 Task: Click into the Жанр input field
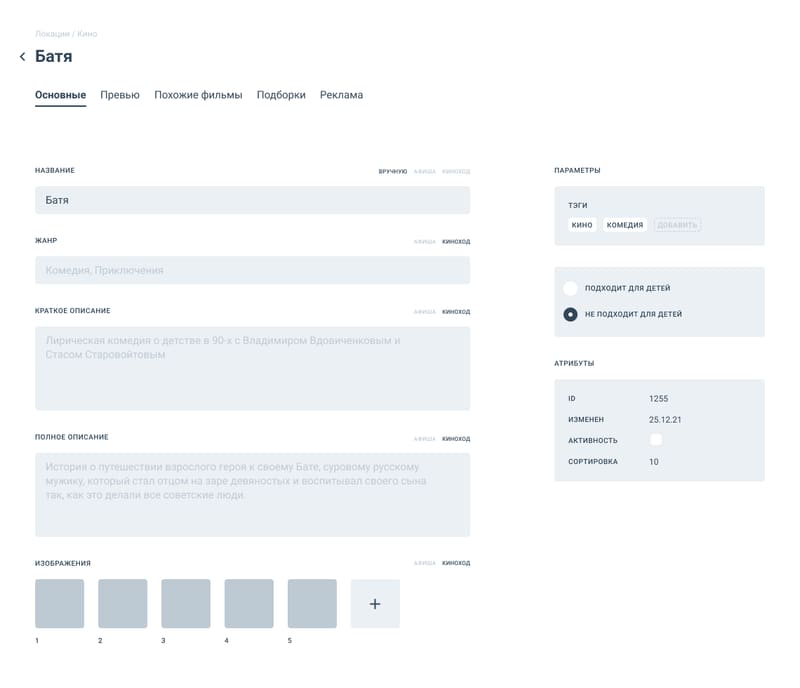pyautogui.click(x=253, y=270)
